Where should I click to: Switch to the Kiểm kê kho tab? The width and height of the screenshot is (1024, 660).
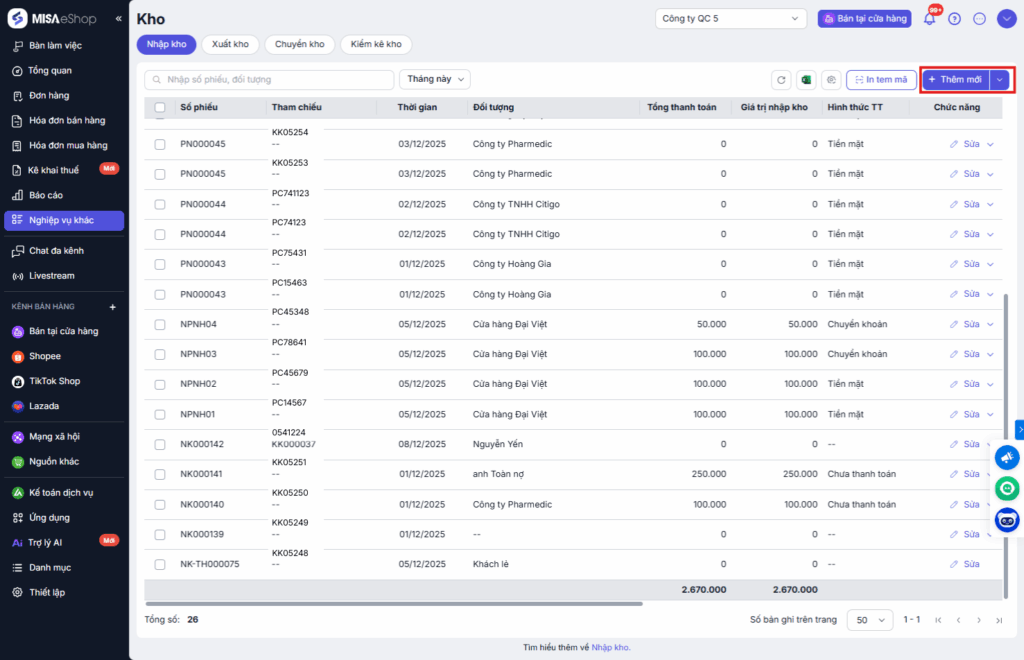pyautogui.click(x=376, y=44)
